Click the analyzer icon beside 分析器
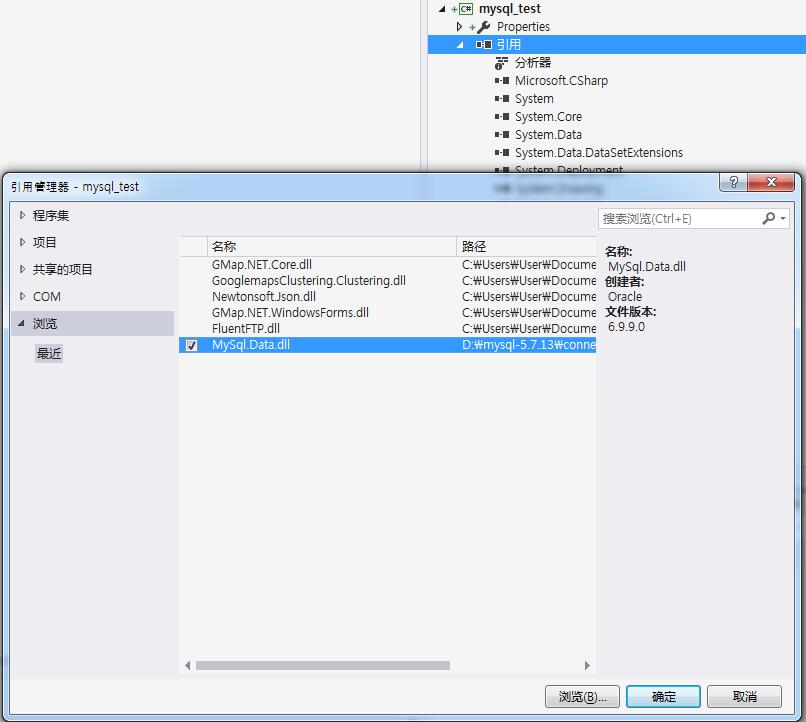 pyautogui.click(x=501, y=63)
